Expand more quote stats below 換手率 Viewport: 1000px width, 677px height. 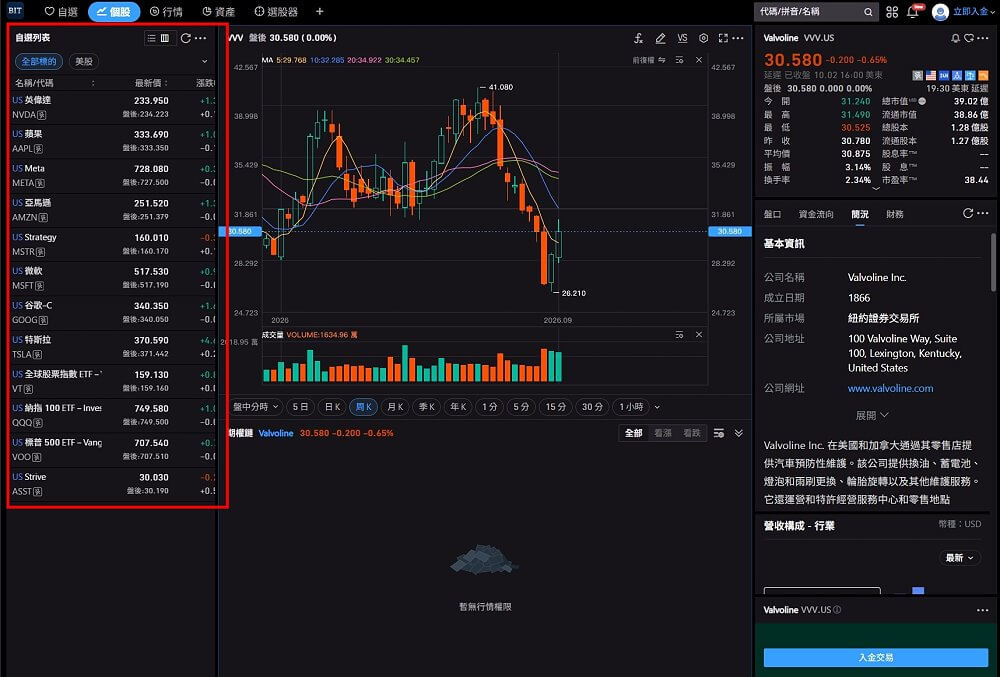[x=876, y=189]
